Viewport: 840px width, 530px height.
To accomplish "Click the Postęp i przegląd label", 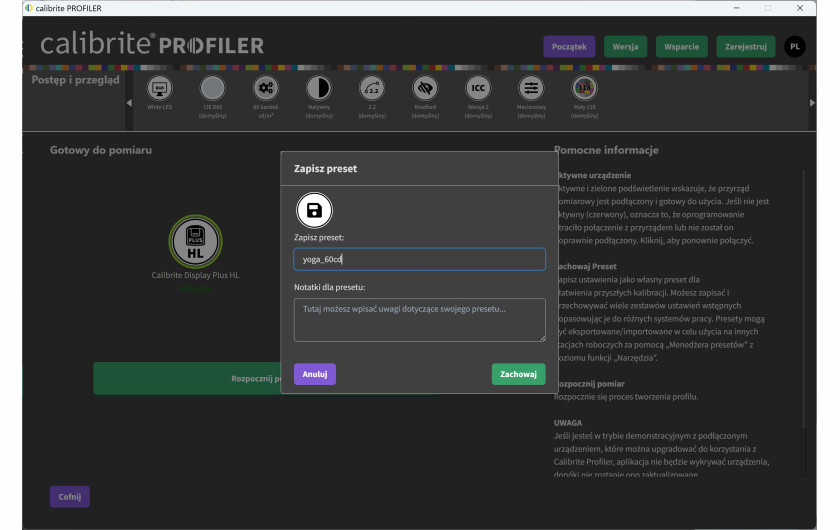I will coord(76,80).
